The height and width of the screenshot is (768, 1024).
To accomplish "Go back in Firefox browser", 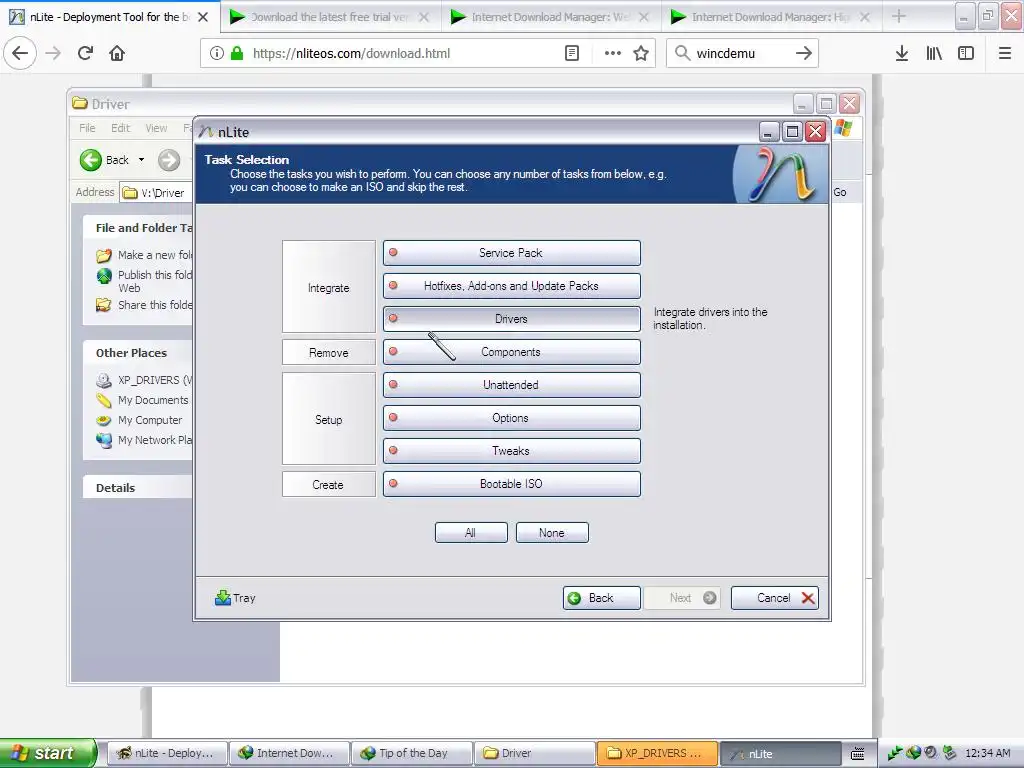I will (20, 53).
